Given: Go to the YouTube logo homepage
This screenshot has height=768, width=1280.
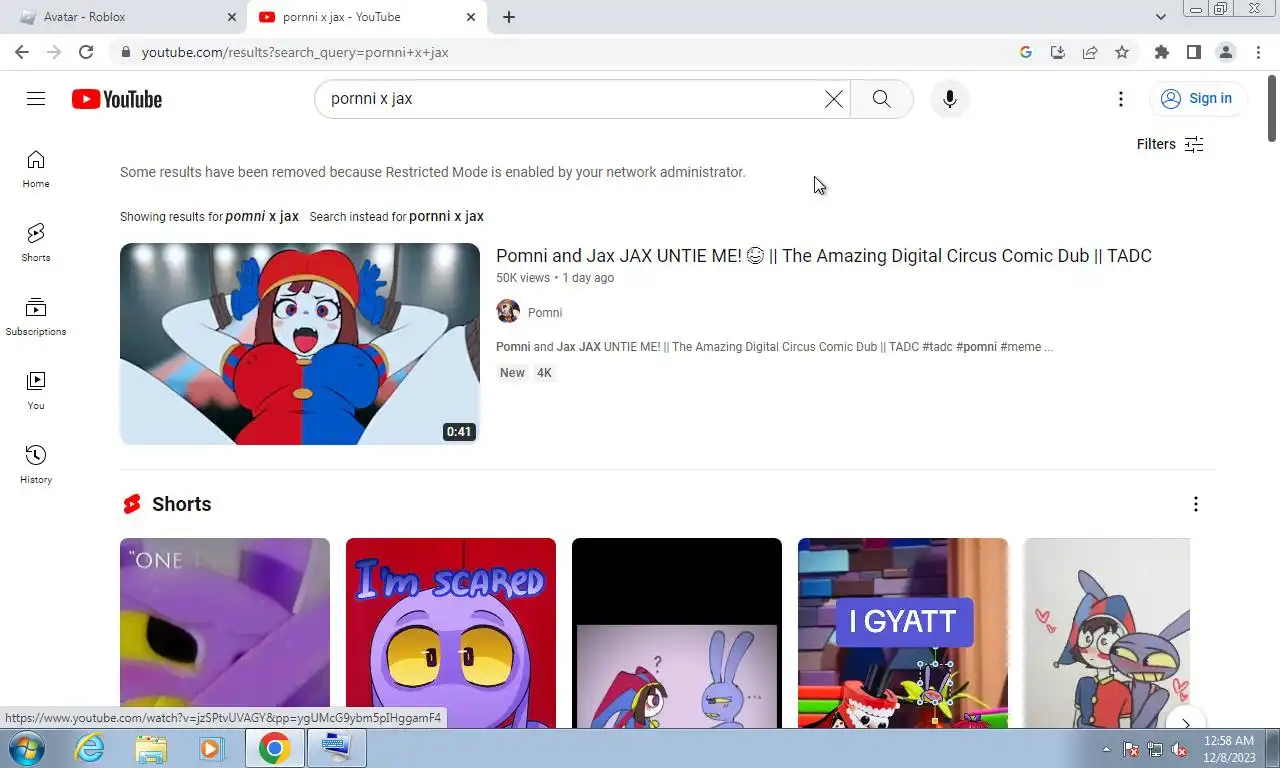Looking at the screenshot, I should 117,99.
